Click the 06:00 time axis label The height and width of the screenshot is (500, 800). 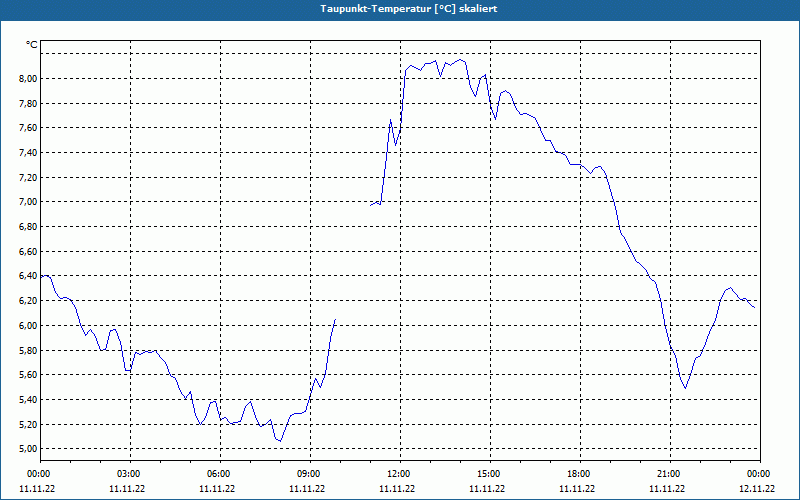click(220, 474)
